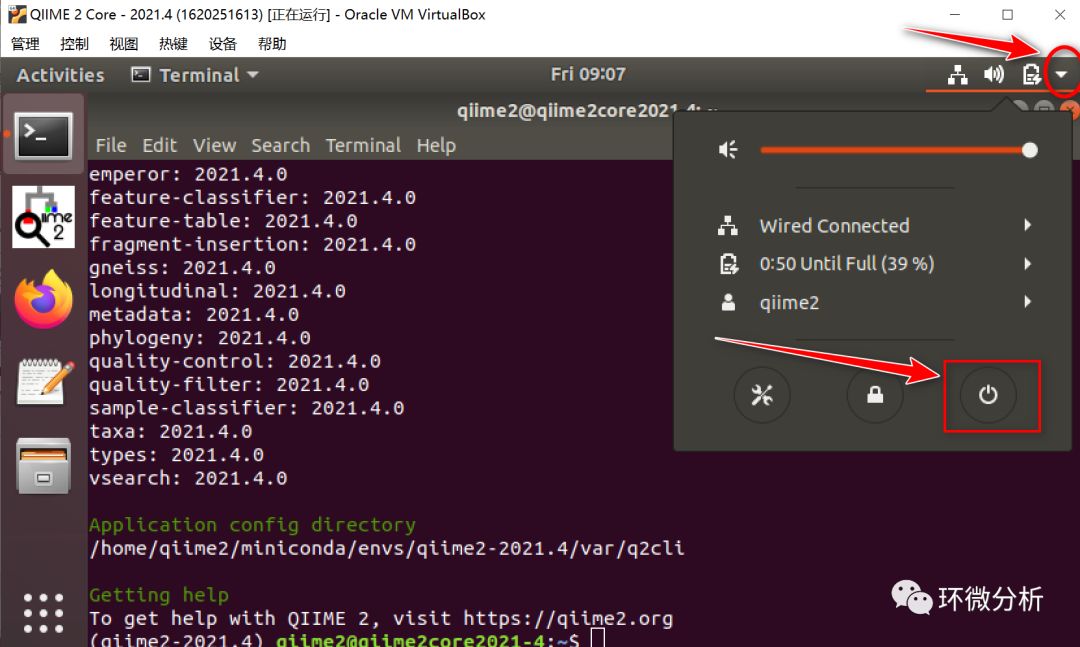The height and width of the screenshot is (647, 1080).
Task: Click the 'emperor: 2021.4.0' line
Action: pos(188,174)
